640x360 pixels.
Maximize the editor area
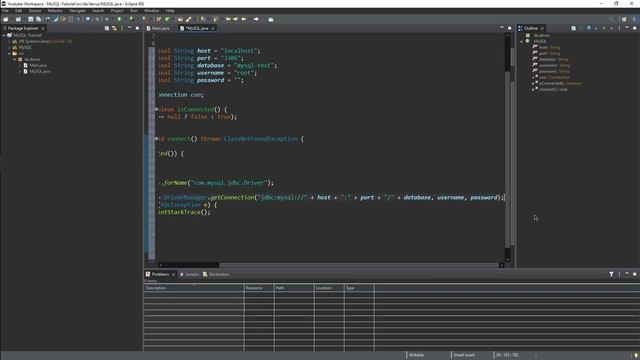509,28
